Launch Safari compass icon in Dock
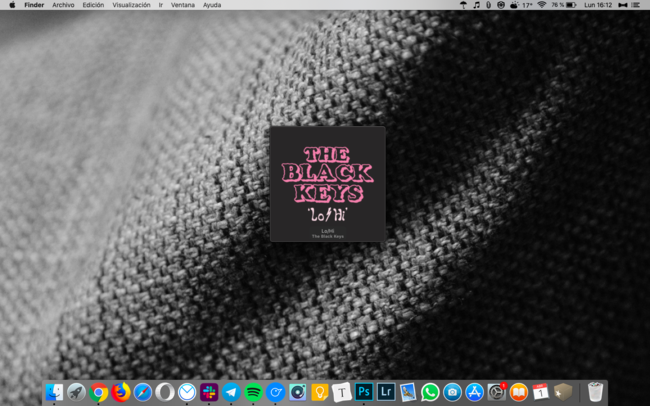 (x=143, y=392)
